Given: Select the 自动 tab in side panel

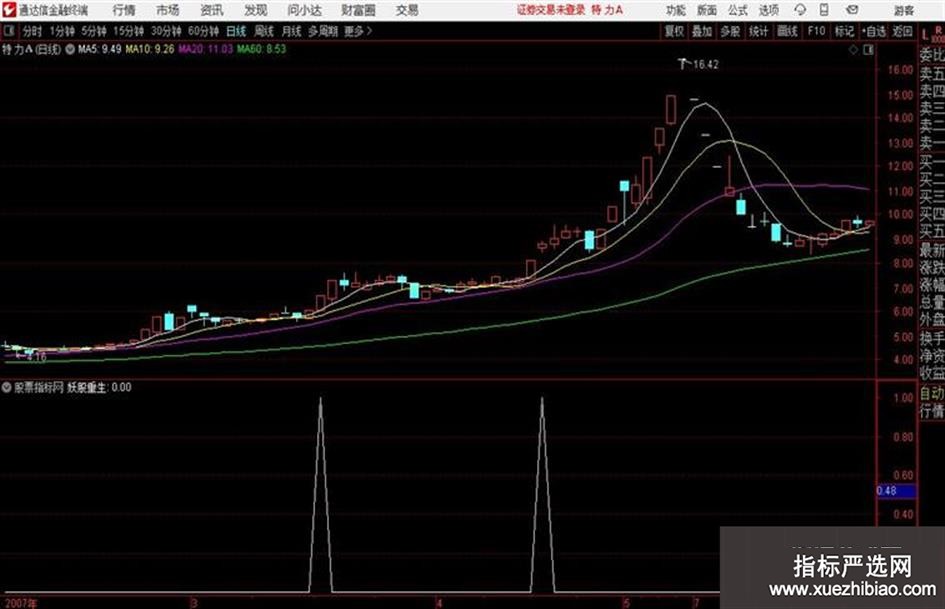Looking at the screenshot, I should pyautogui.click(x=932, y=394).
